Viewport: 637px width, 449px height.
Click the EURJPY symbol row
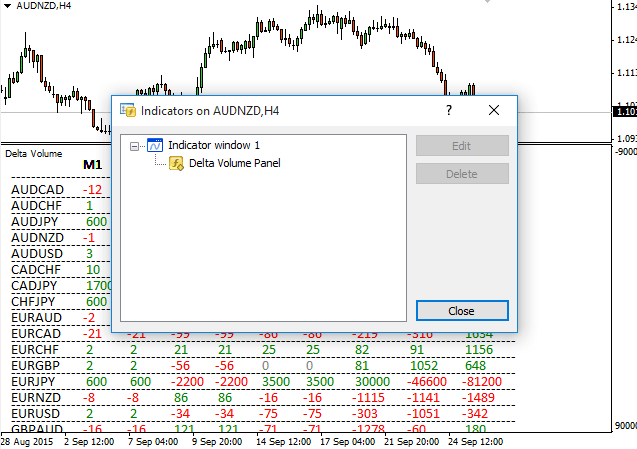coord(36,381)
